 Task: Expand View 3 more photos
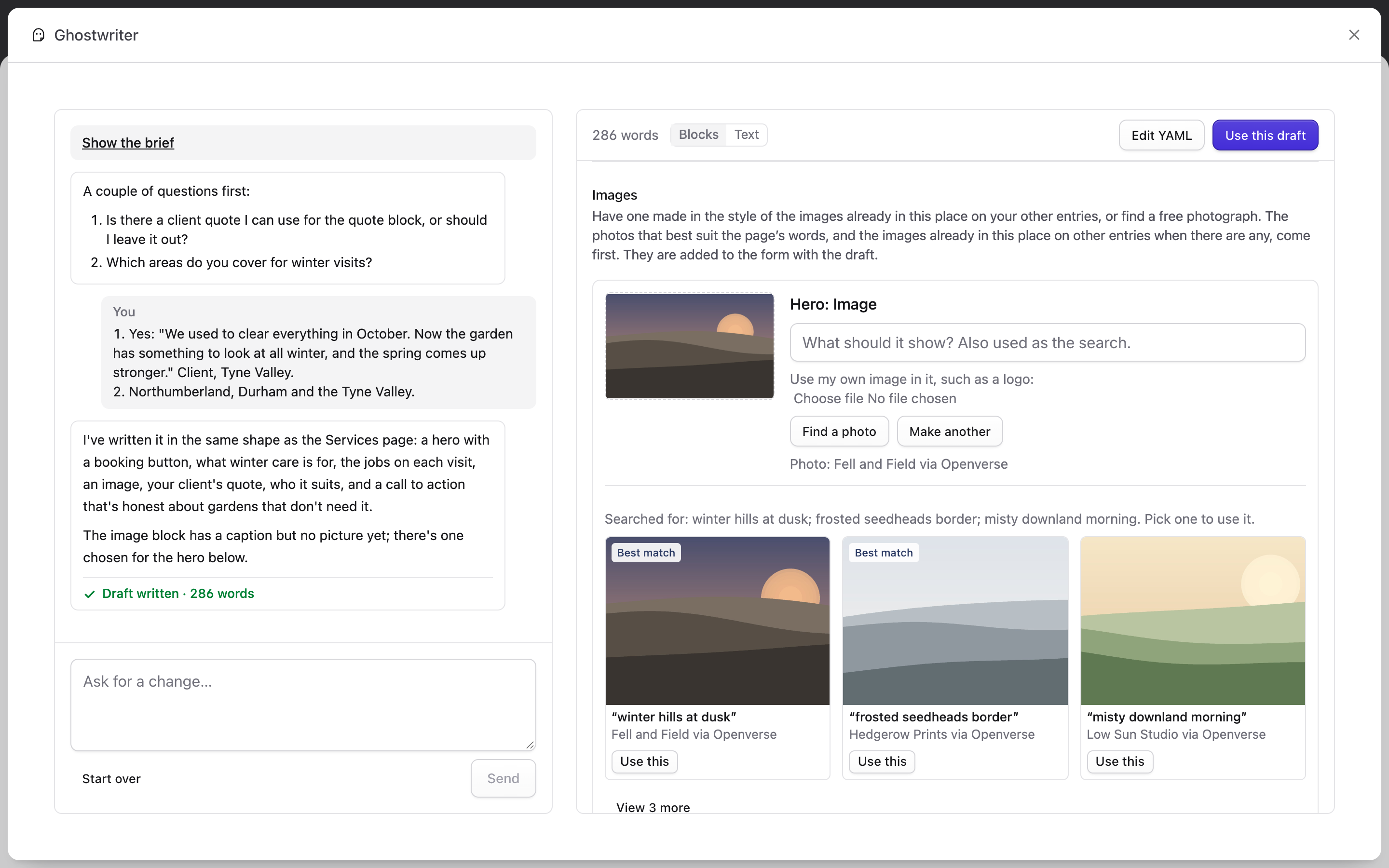click(653, 807)
